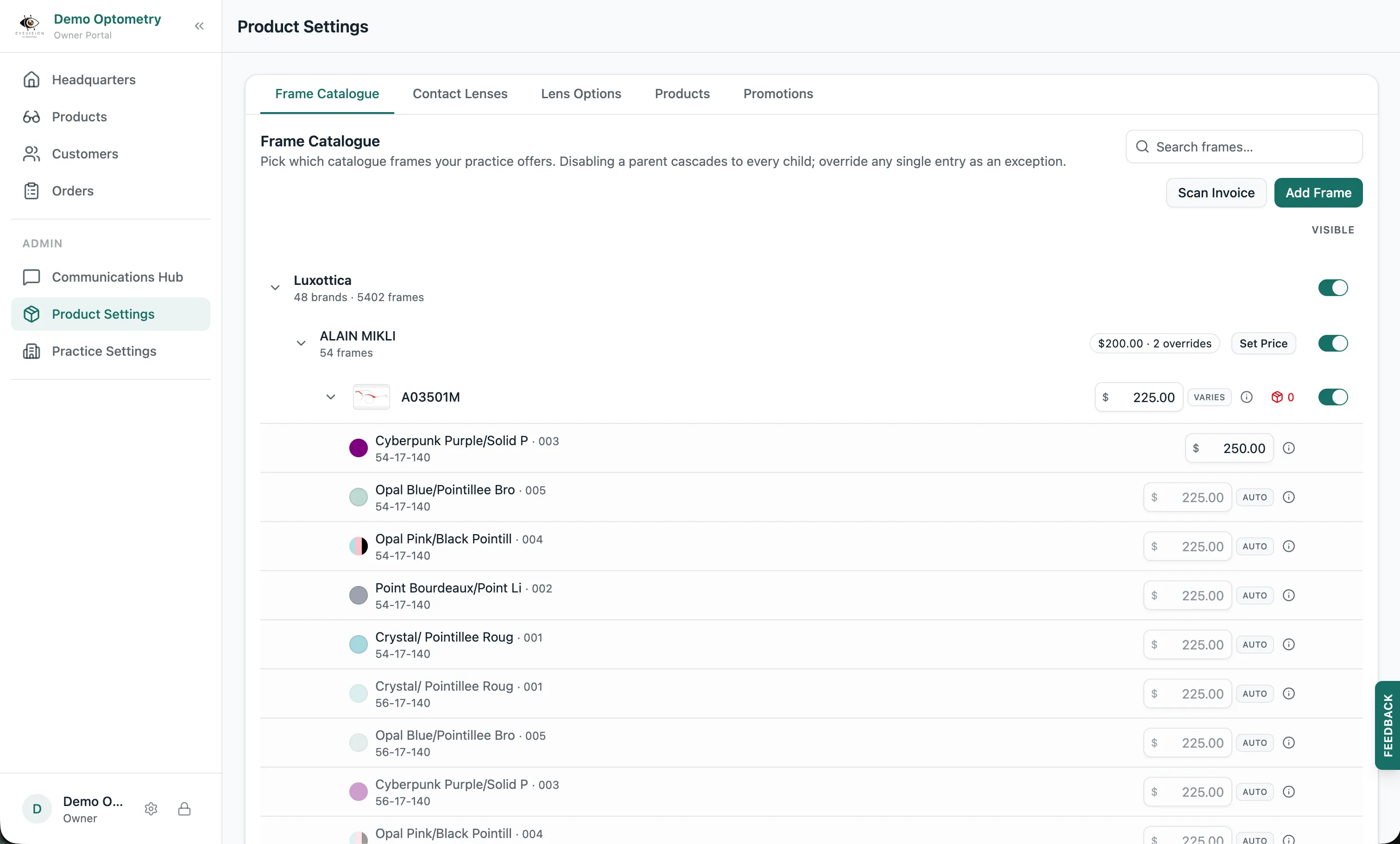Click the A03501M price field showing 225.00
The width and height of the screenshot is (1400, 844).
point(1139,397)
